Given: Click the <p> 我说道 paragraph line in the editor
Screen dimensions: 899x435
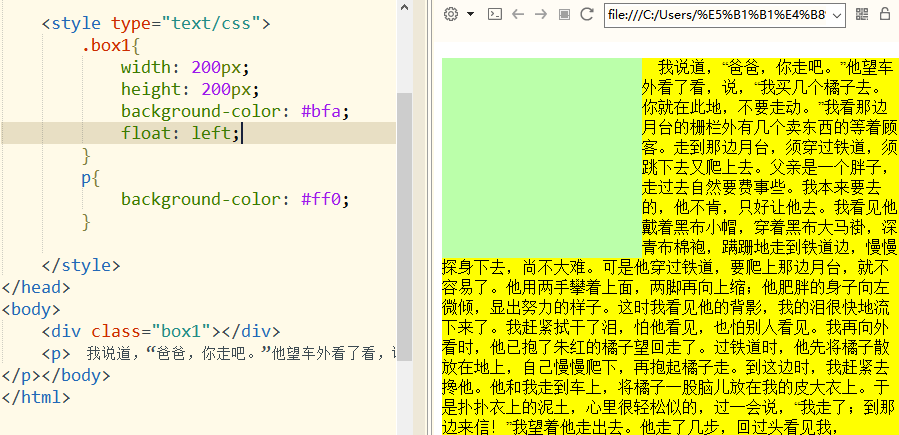Looking at the screenshot, I should [219, 353].
